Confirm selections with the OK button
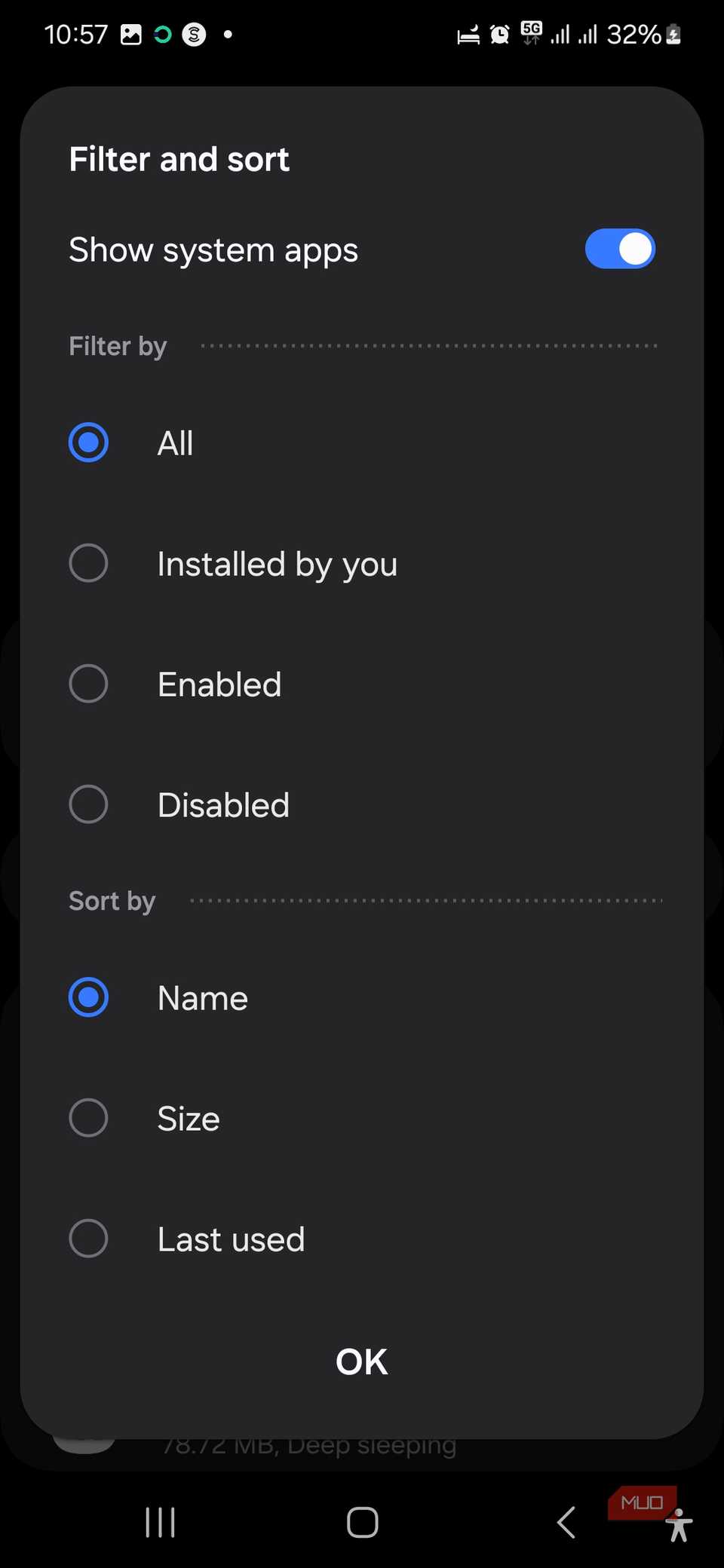The image size is (724, 1568). point(361,1361)
